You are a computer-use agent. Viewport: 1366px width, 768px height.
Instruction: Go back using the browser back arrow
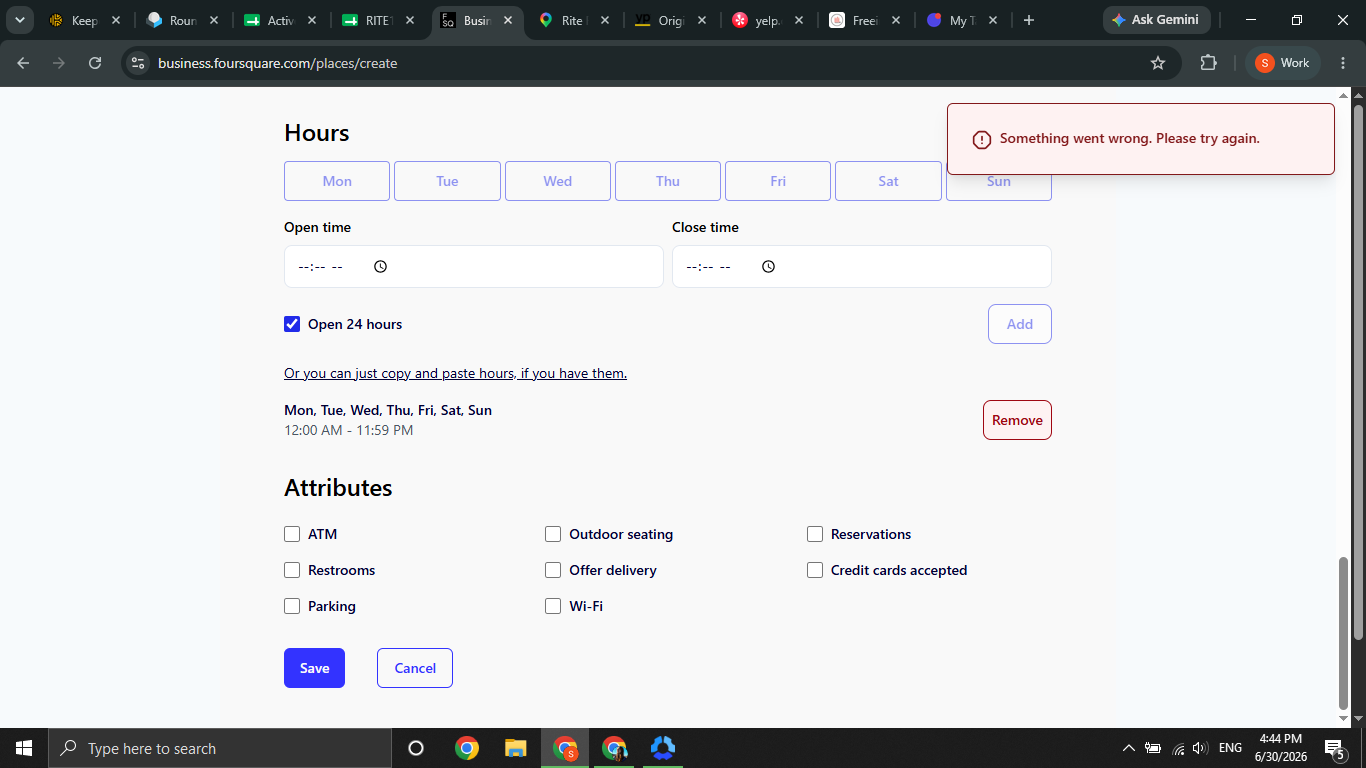(23, 63)
